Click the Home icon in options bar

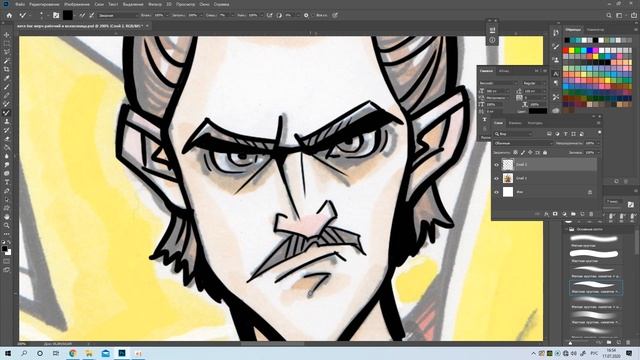[9, 15]
